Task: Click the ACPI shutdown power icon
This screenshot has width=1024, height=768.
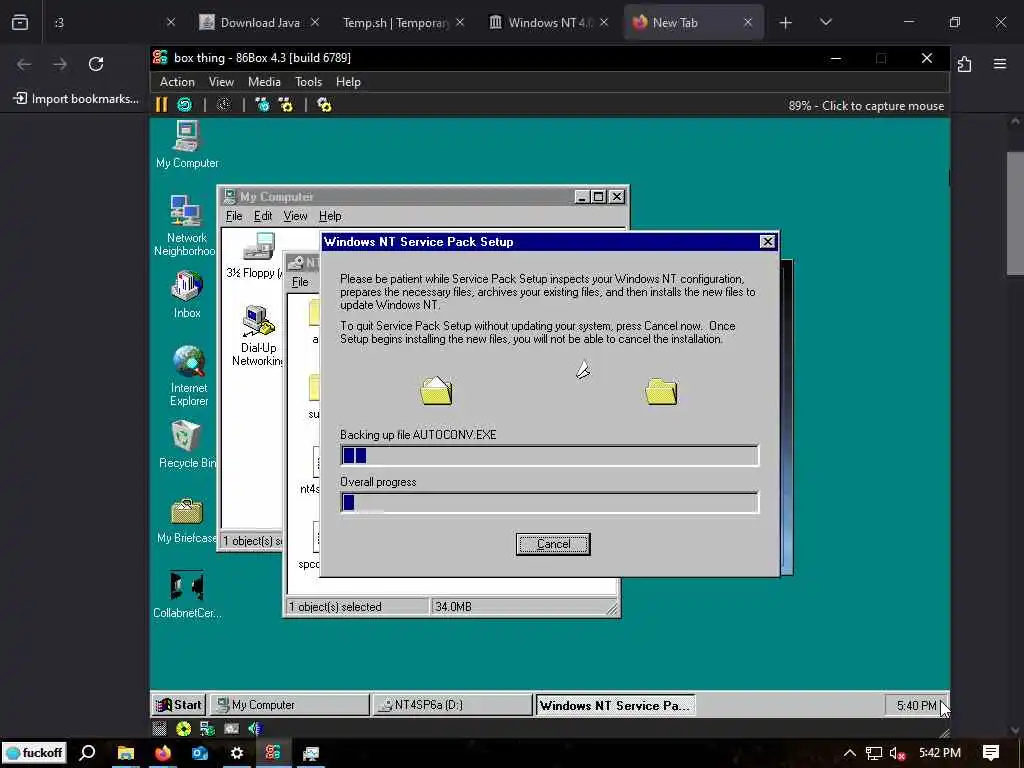Action: tap(223, 104)
